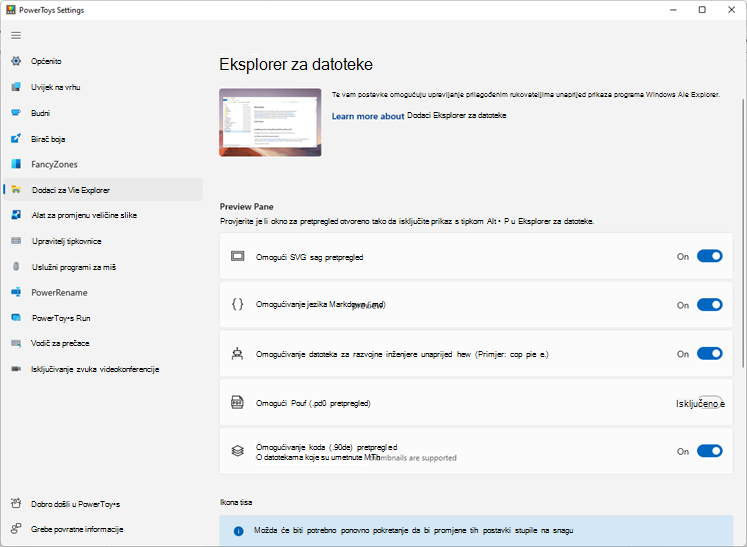Click the PDF preview row icon
747x547 pixels.
[237, 403]
